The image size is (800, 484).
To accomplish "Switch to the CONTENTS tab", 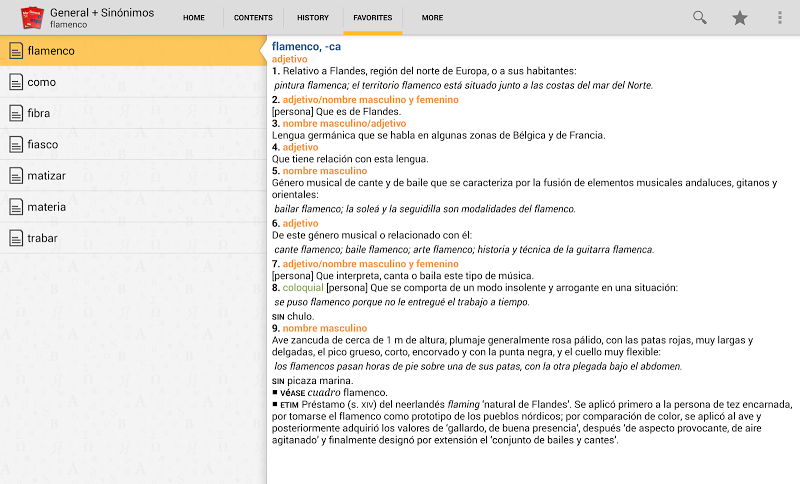I will coord(253,17).
